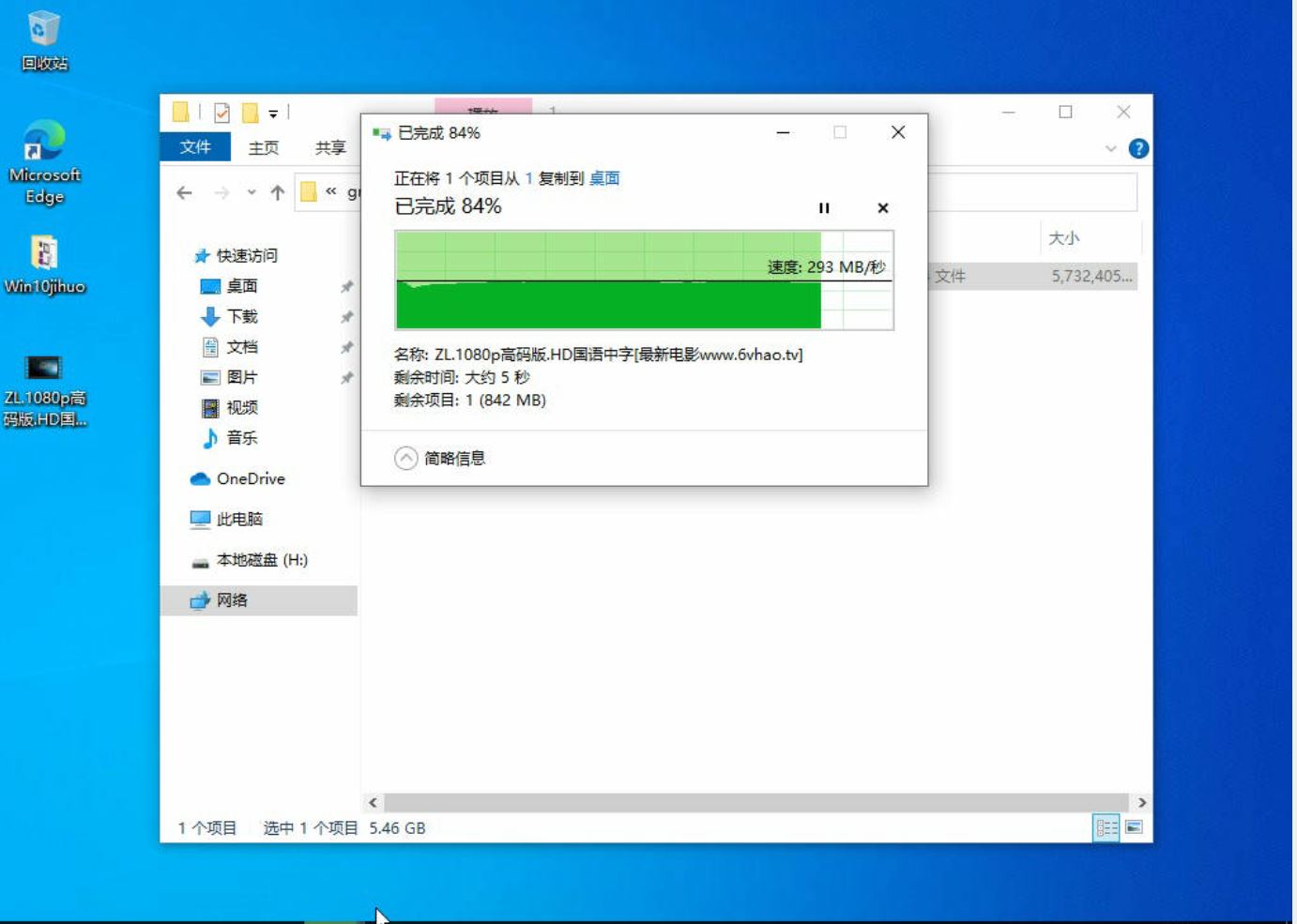Select 下载 in the navigation pane
The image size is (1297, 924).
(241, 316)
